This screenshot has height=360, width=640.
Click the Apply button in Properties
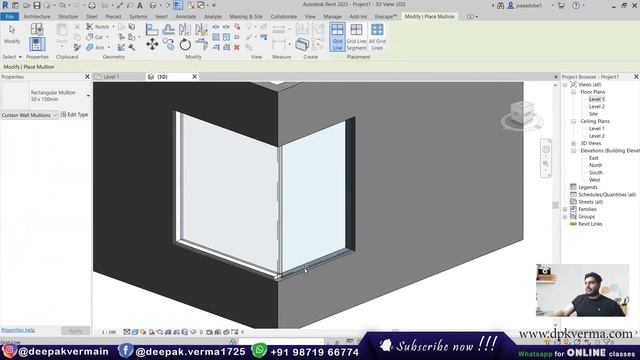coord(76,331)
